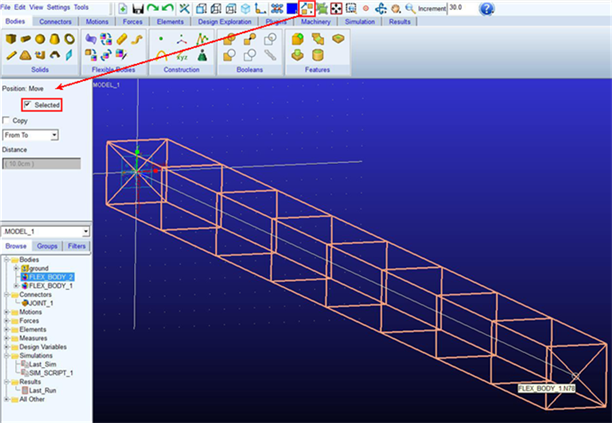612x423 pixels.
Task: Uncheck the Selected checkbox
Action: point(27,104)
